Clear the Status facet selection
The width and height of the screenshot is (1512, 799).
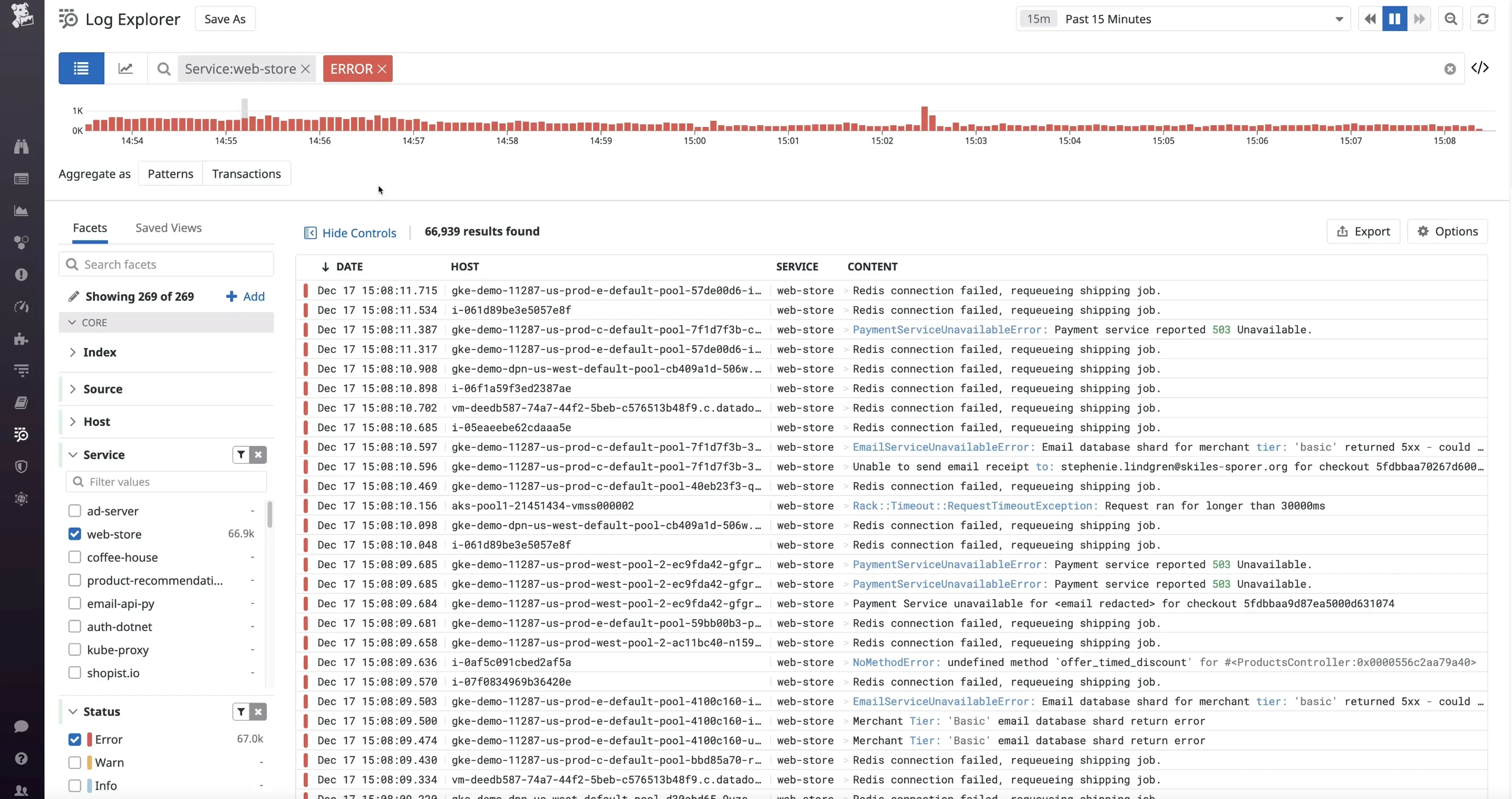pos(258,712)
